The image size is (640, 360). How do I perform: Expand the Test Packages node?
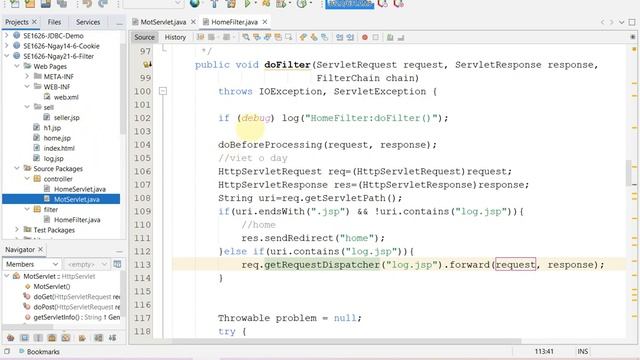pos(17,229)
